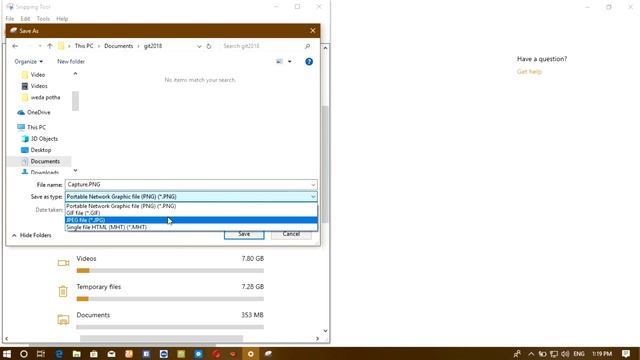Choose GIF file type option
Screen dimensions: 640x360
[x=191, y=213]
